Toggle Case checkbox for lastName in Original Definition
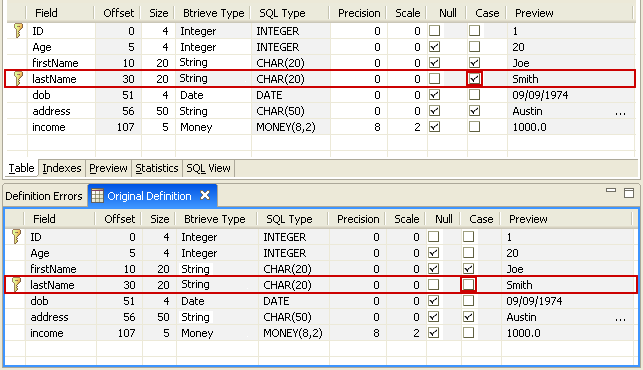This screenshot has height=370, width=643. pos(468,284)
